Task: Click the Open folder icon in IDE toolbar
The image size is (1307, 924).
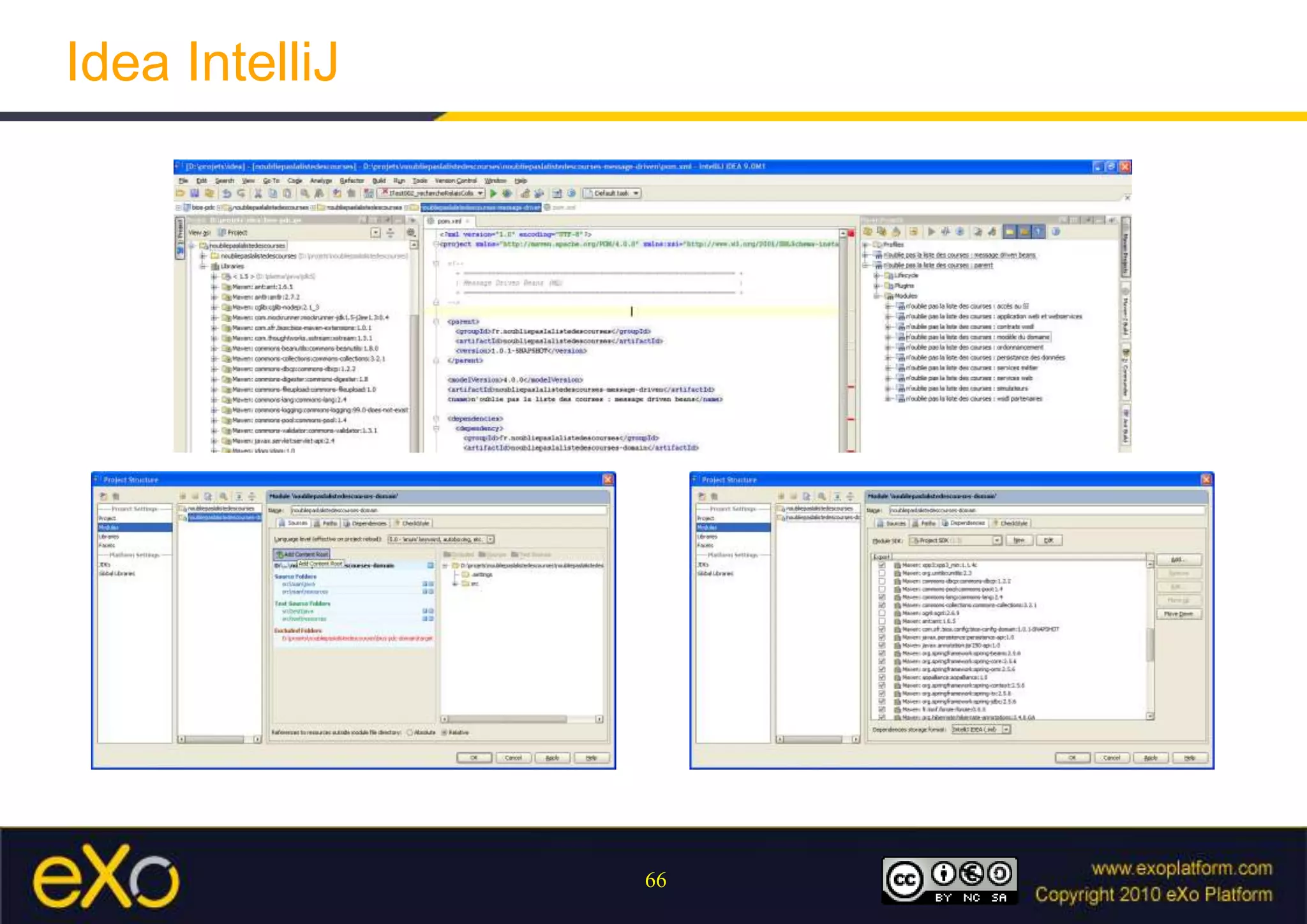Action: (x=181, y=193)
